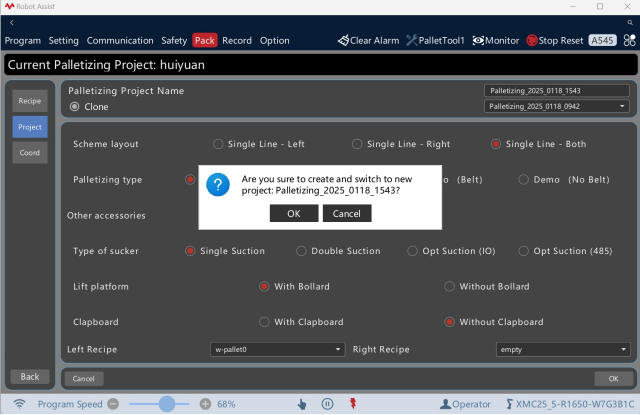Open the Monitor eye icon
Viewport: 640px width, 415px height.
[x=478, y=40]
